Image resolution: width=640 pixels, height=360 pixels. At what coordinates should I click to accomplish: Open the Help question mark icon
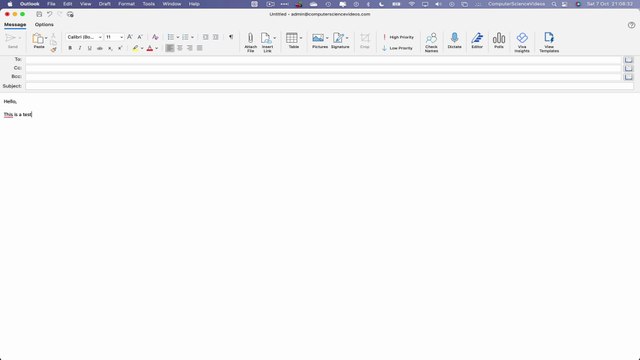(x=631, y=25)
